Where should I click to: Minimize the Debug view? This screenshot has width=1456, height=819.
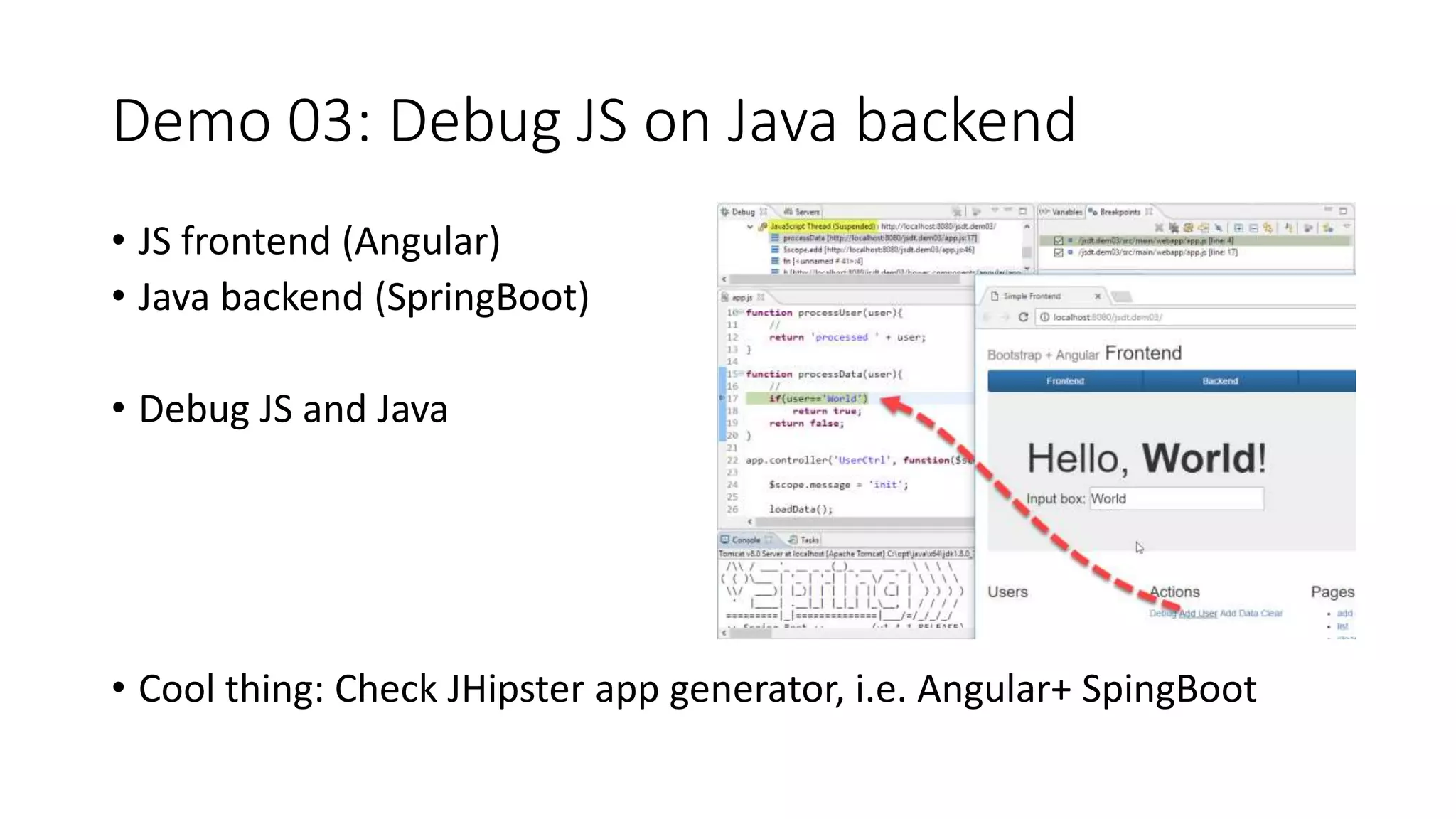[1008, 209]
